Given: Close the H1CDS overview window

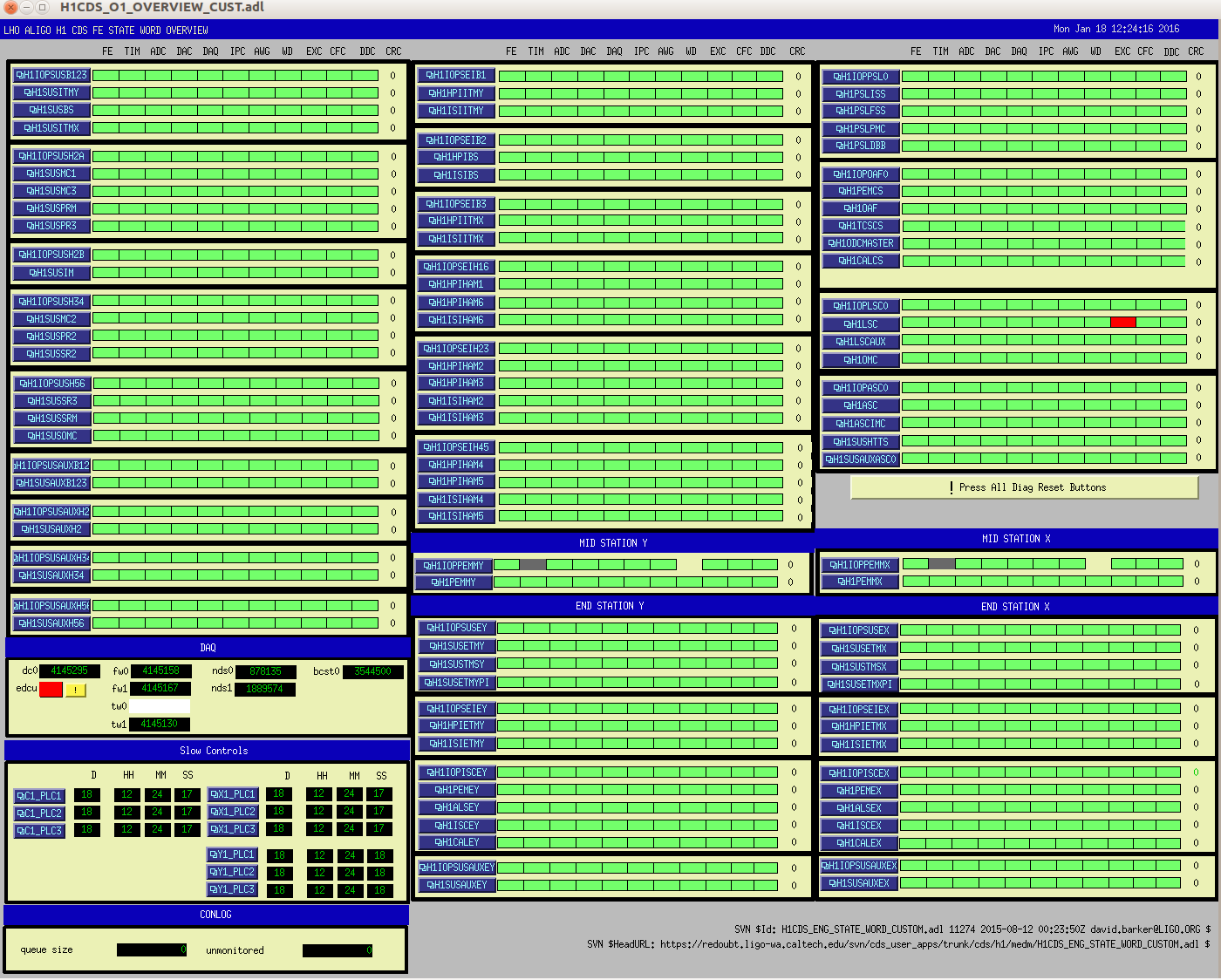Looking at the screenshot, I should click(10, 8).
